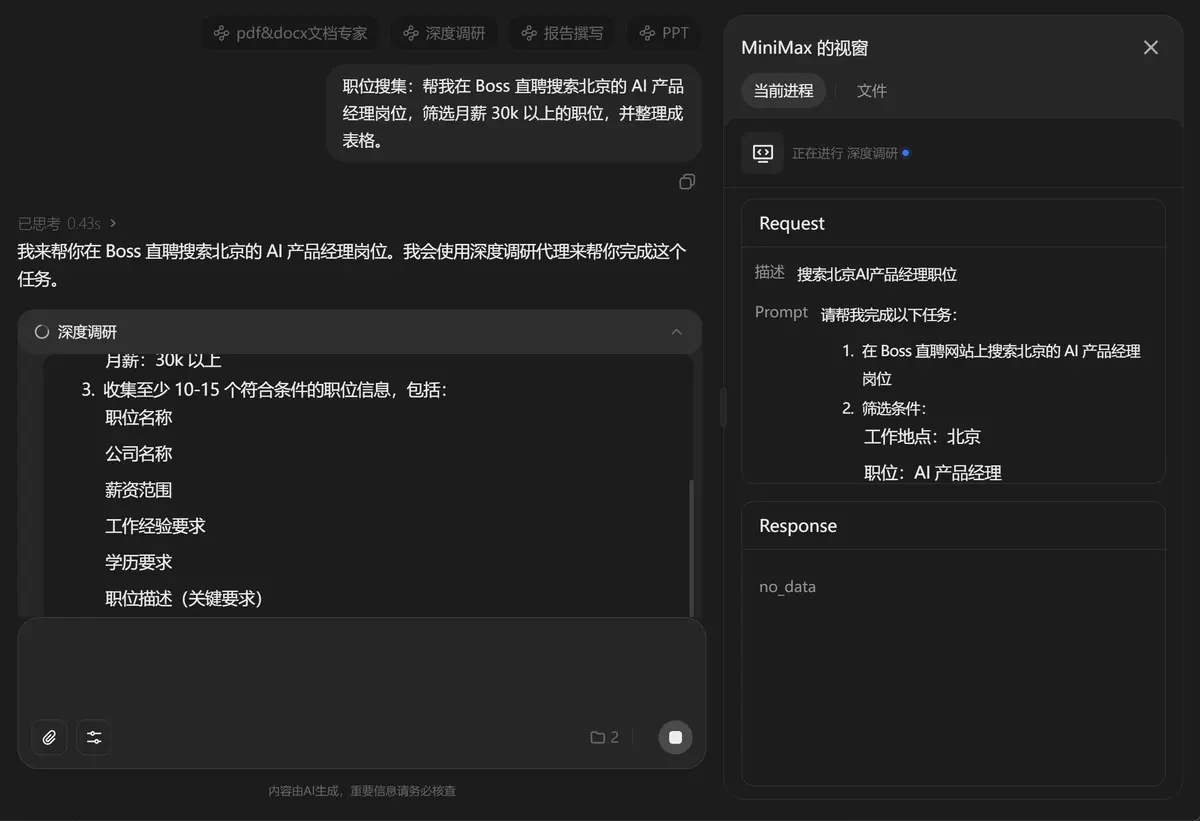The height and width of the screenshot is (821, 1200).
Task: Switch to the 当前进程 tab
Action: [x=783, y=91]
